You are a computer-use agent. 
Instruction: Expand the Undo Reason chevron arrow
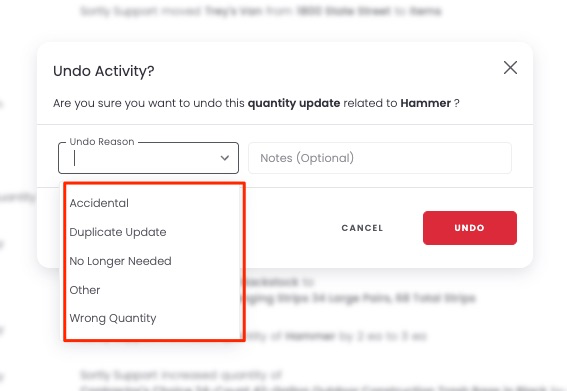coord(225,158)
